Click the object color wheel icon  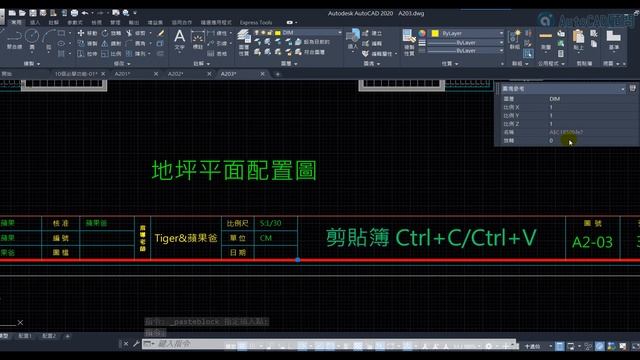click(x=422, y=33)
